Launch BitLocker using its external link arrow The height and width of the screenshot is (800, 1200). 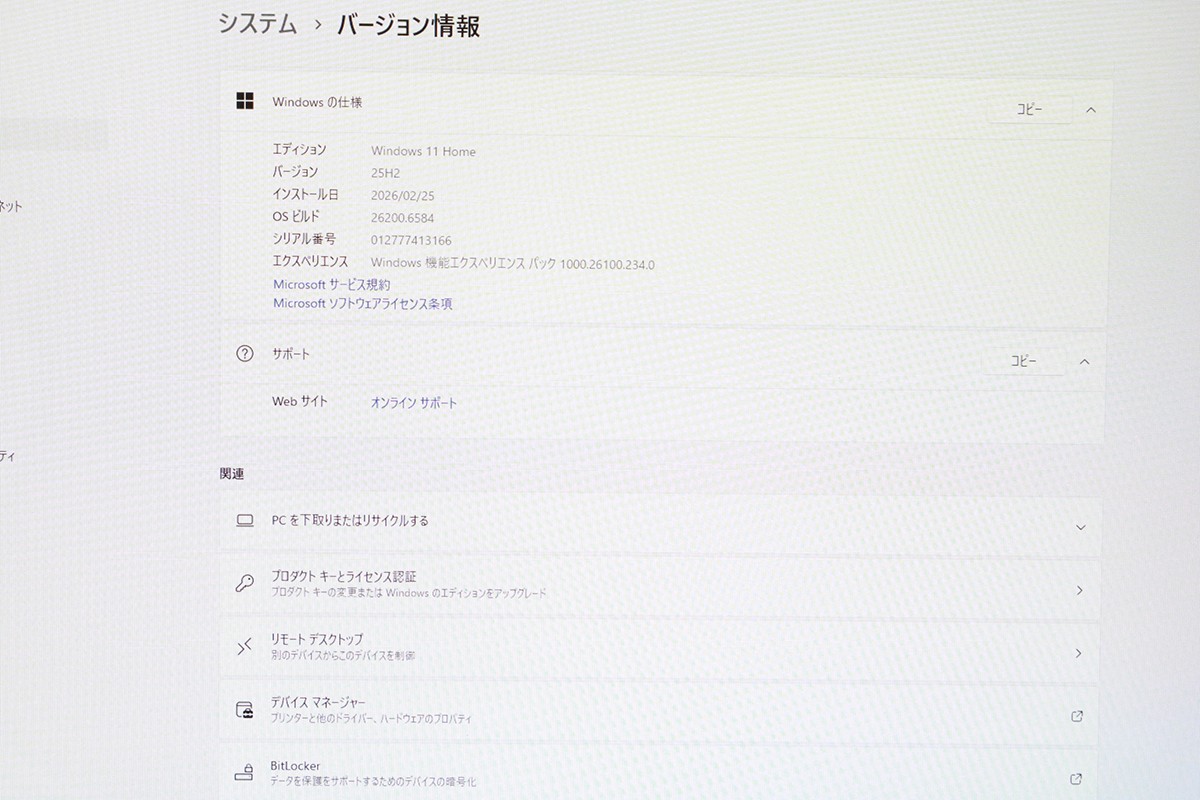coord(1075,778)
